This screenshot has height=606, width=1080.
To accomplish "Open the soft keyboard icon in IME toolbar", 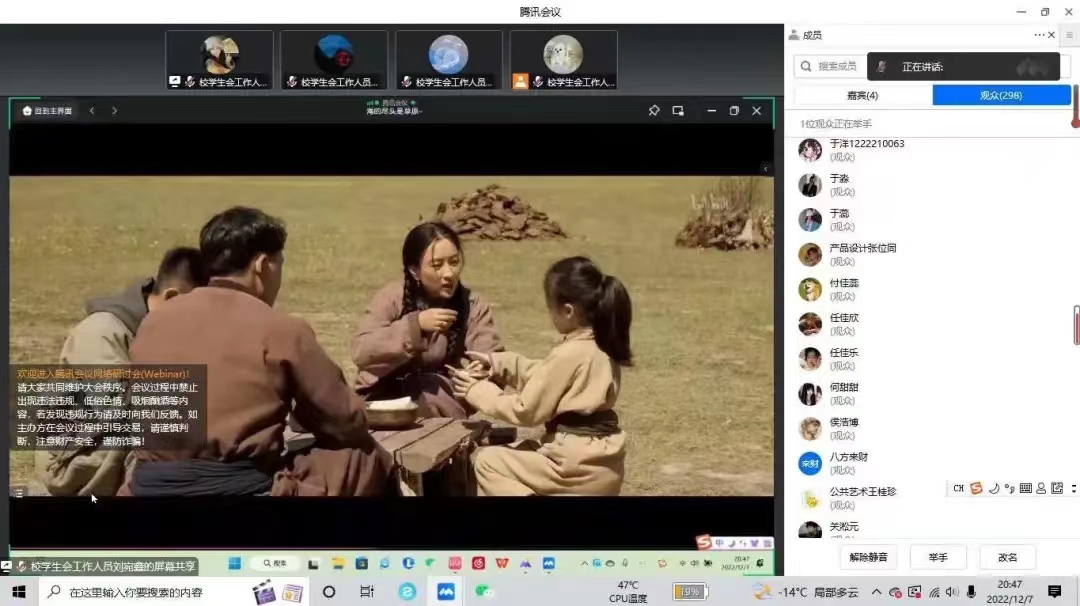I will pos(1026,488).
